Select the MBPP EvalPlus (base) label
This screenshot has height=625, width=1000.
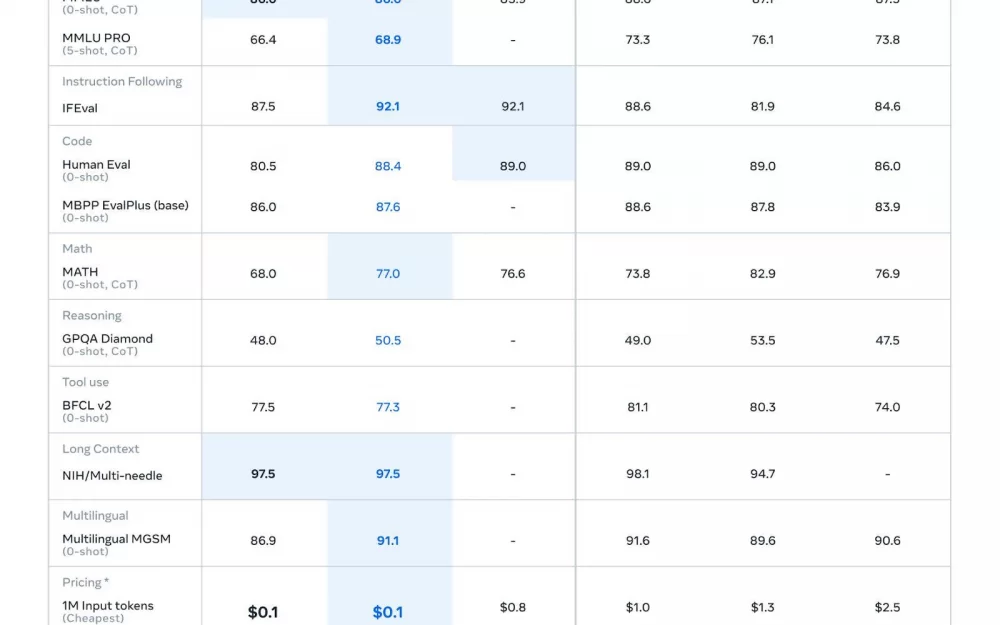pos(125,205)
